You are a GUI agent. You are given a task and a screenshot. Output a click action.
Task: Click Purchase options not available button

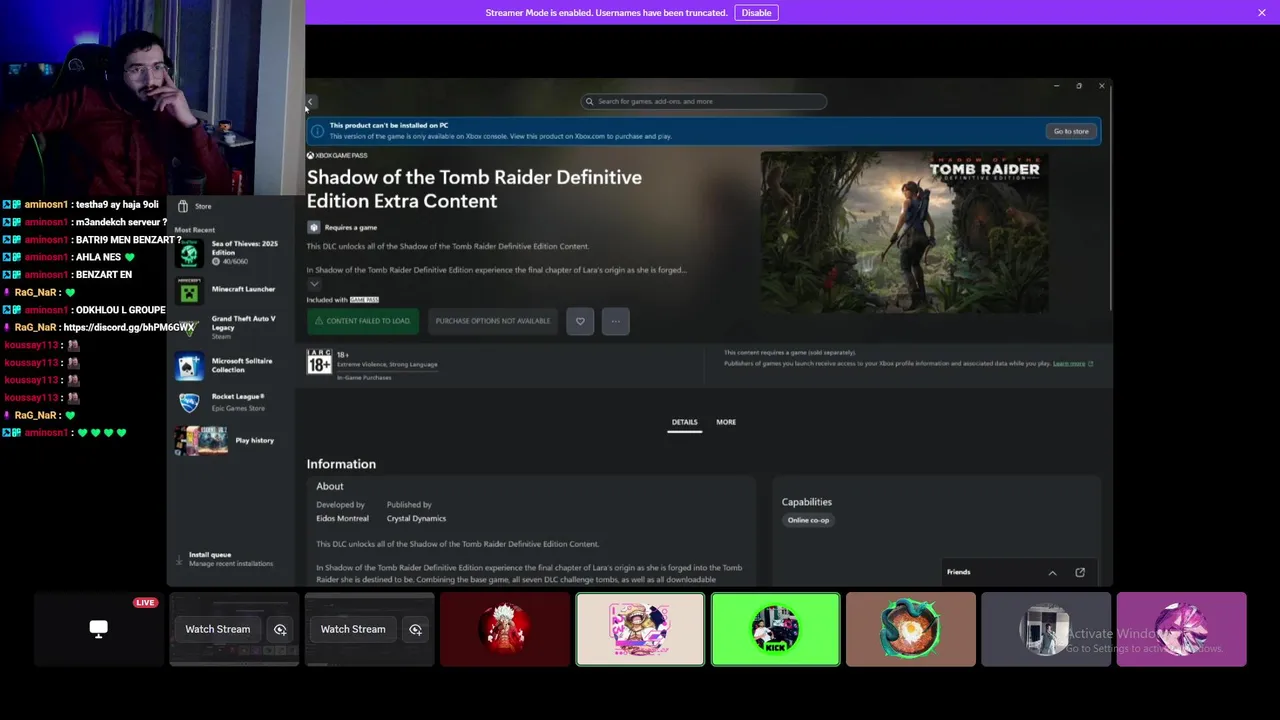pos(492,321)
